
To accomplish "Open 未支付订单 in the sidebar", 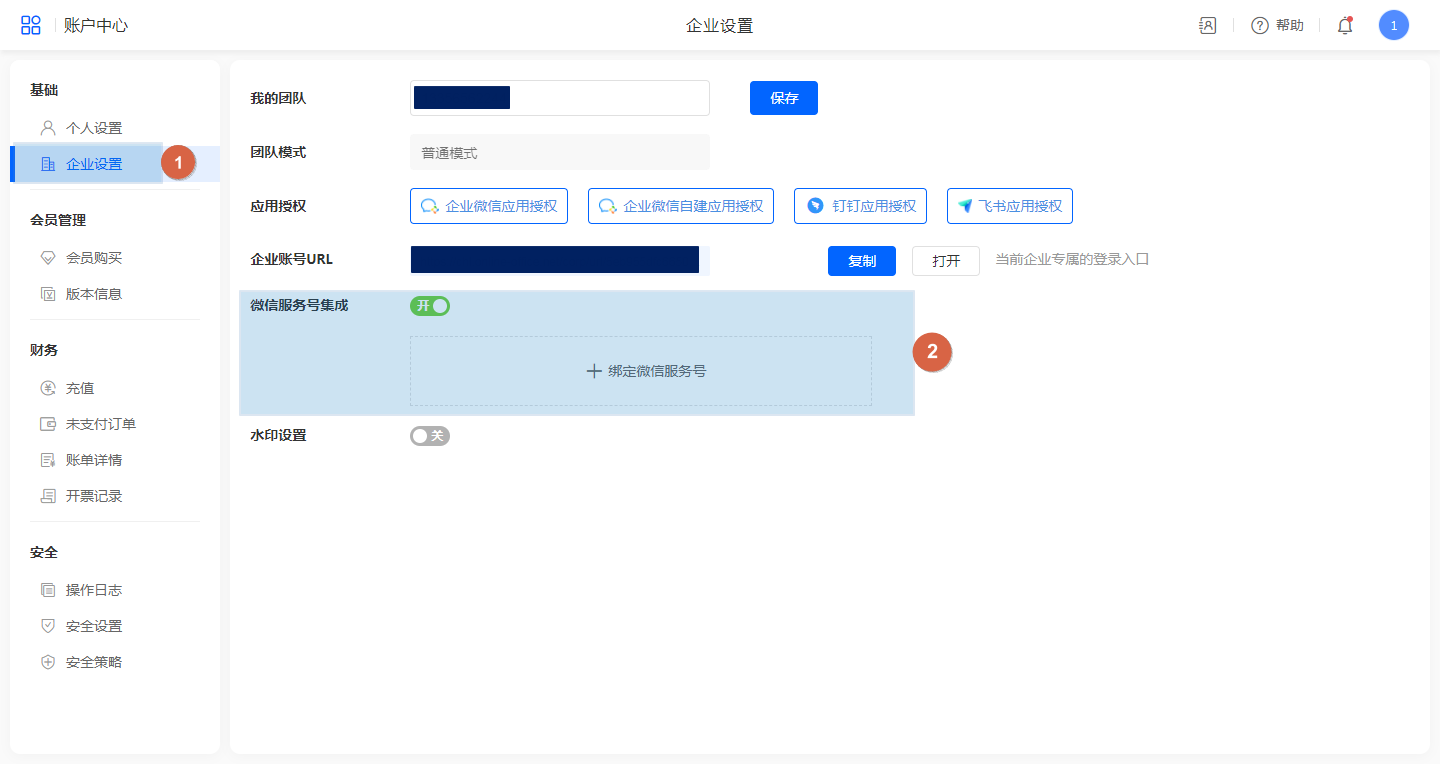I will coord(100,424).
